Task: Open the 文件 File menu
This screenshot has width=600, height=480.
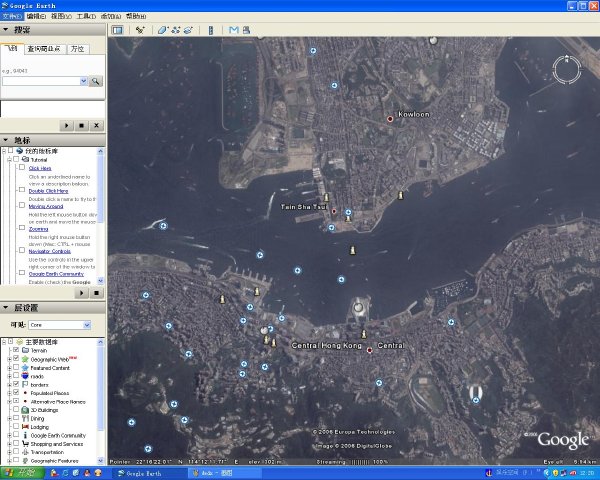Action: pyautogui.click(x=12, y=16)
